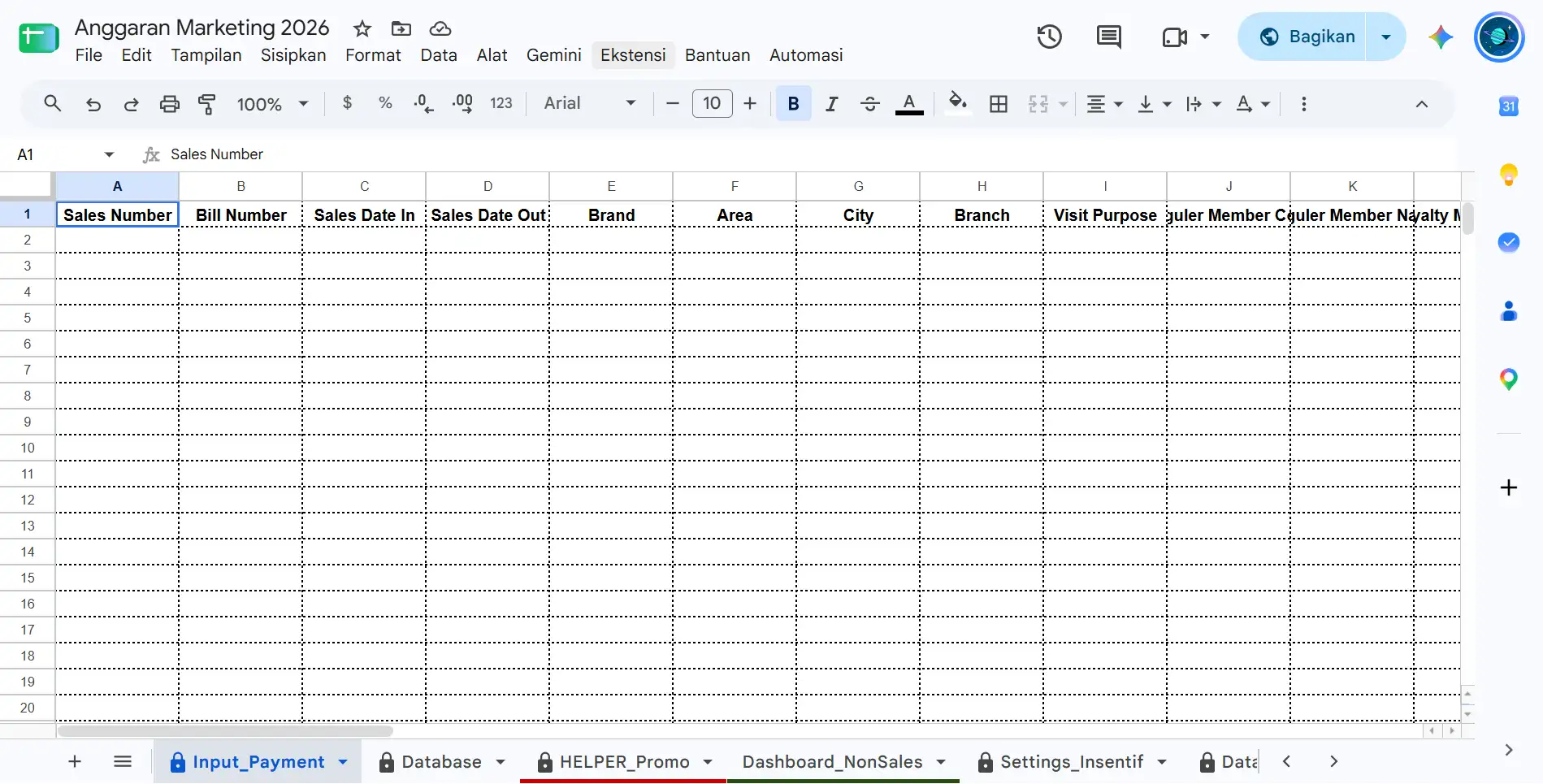Toggle italic formatting
1543x784 pixels.
coord(831,104)
